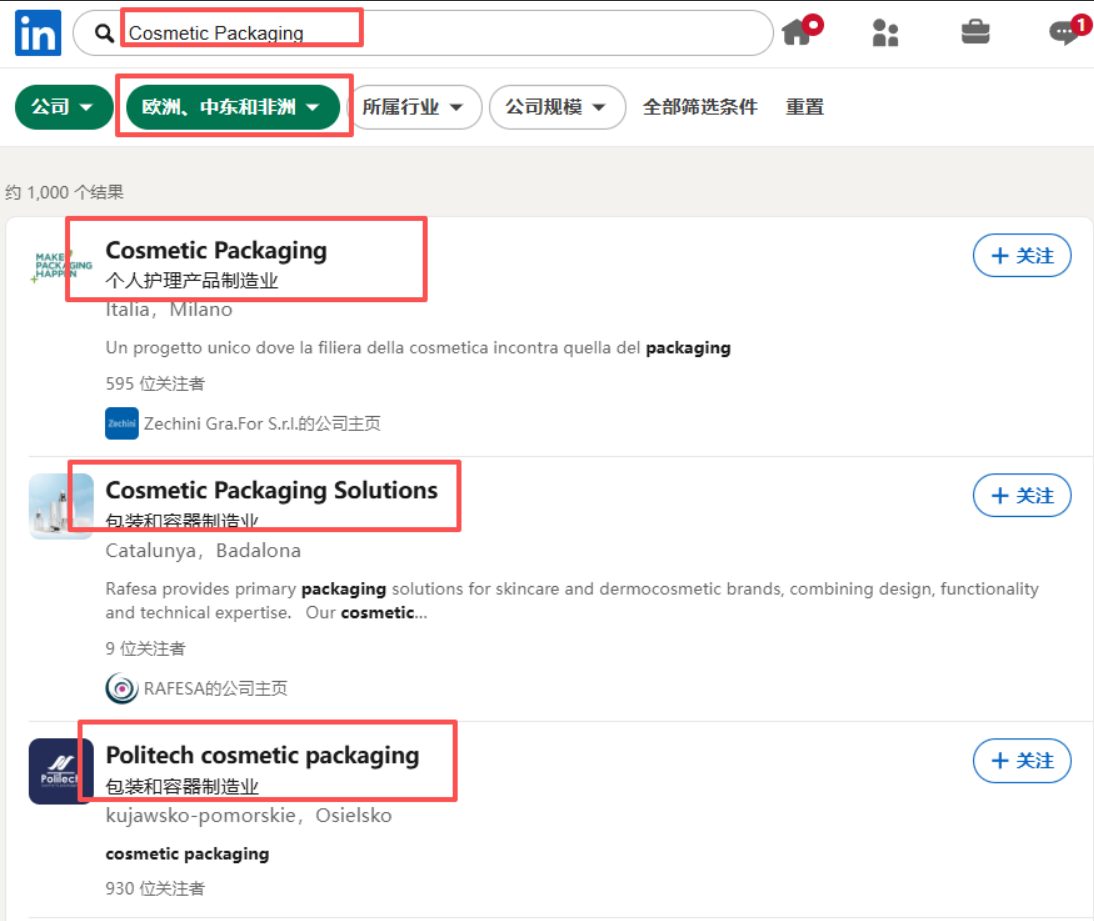The image size is (1094, 921).
Task: Focus the Cosmetic Packaging search field
Action: [423, 33]
